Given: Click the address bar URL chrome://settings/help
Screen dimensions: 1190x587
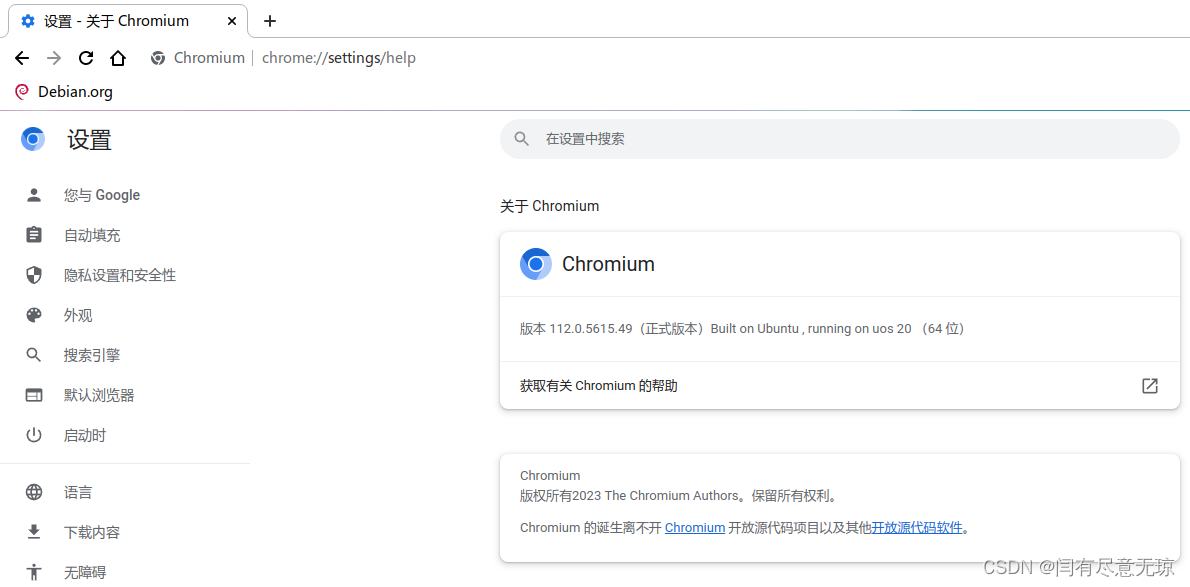Looking at the screenshot, I should pyautogui.click(x=338, y=58).
